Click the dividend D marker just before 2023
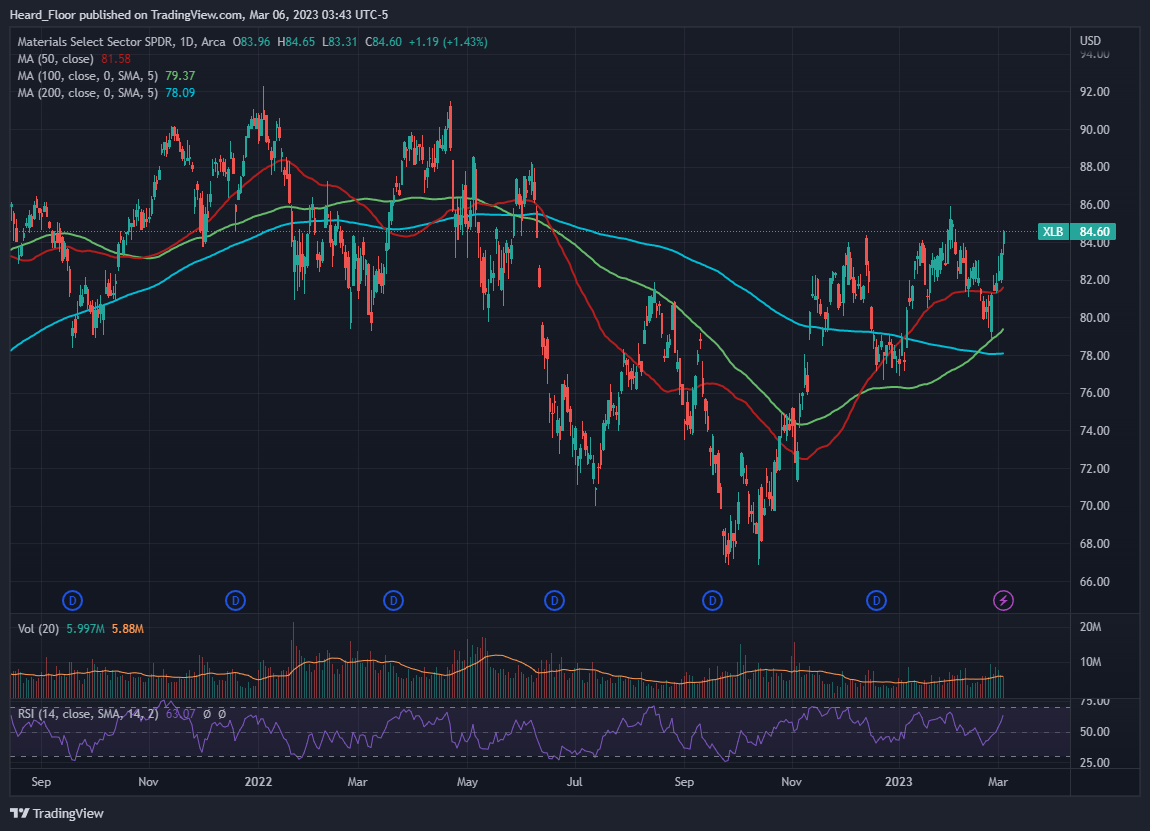This screenshot has width=1150, height=831. [876, 601]
